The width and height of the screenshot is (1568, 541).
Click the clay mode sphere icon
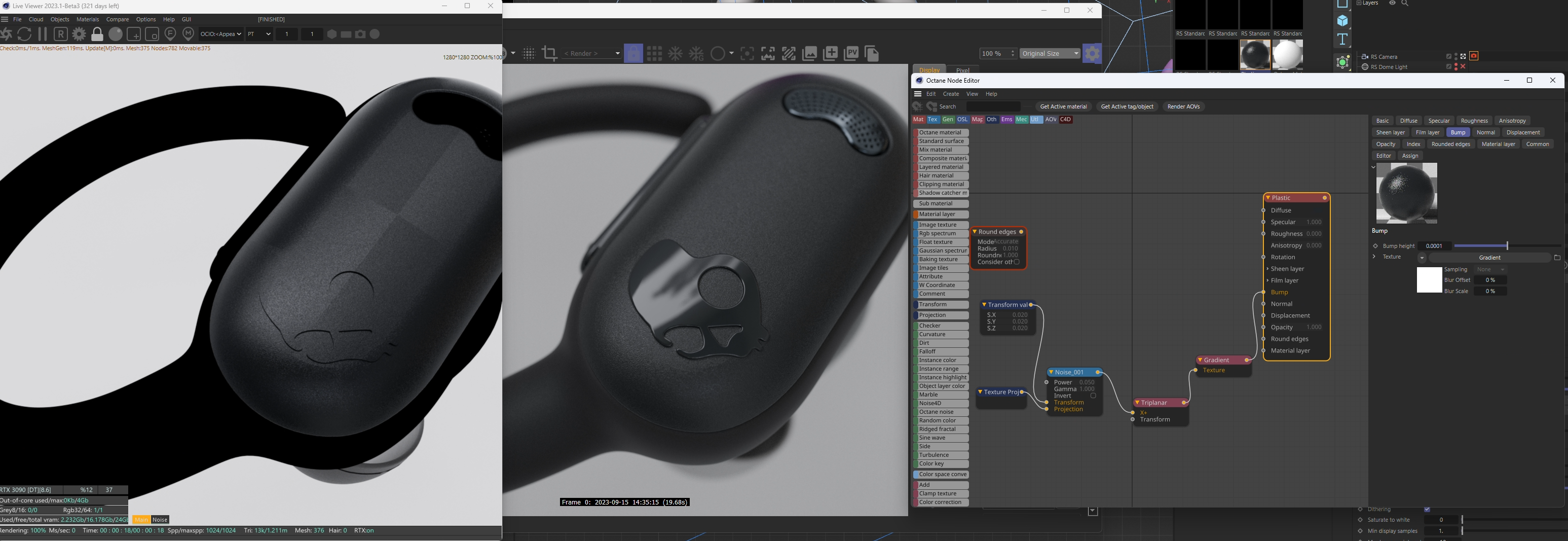click(x=116, y=34)
